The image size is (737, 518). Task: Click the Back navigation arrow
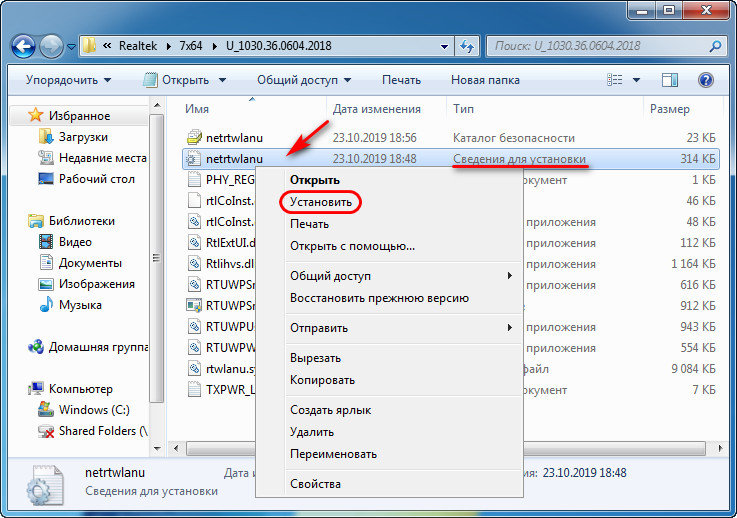[x=23, y=47]
